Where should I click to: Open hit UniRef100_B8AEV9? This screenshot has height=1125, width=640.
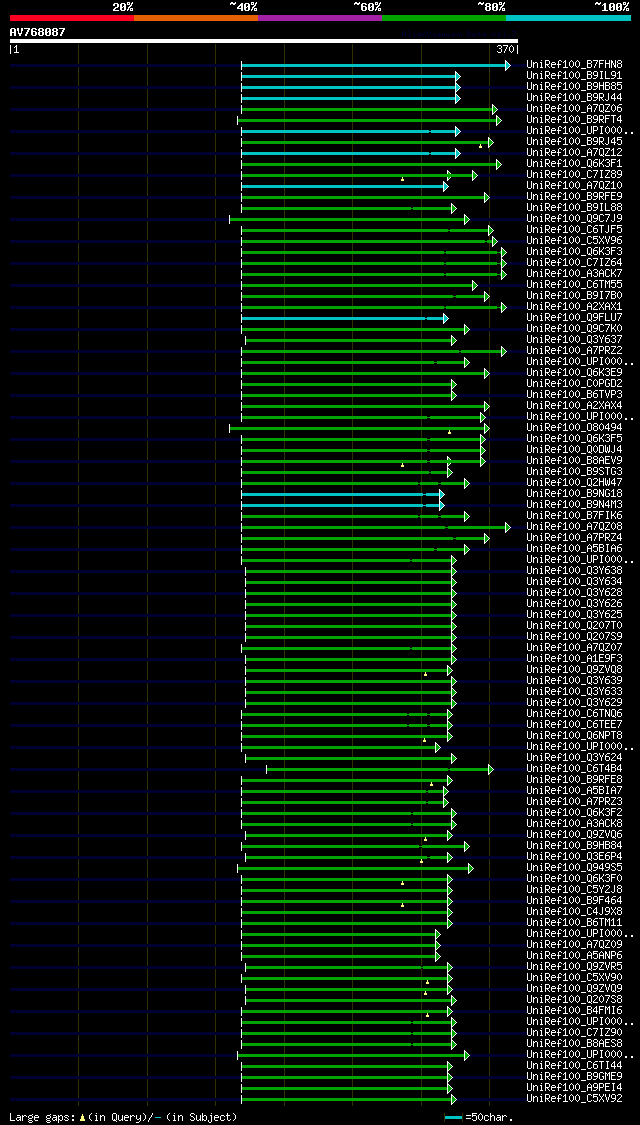pos(574,461)
